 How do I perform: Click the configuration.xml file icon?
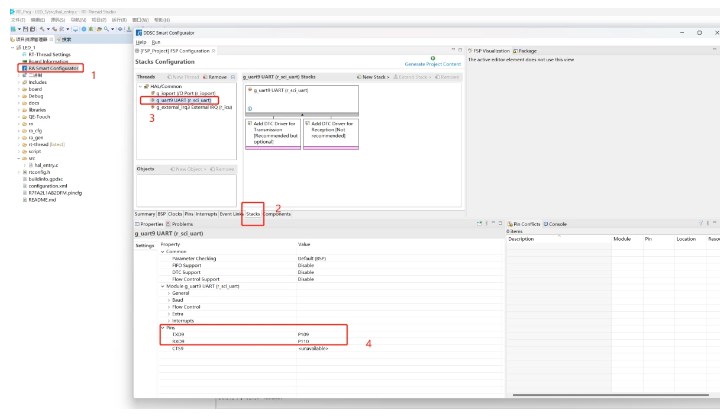click(x=25, y=186)
